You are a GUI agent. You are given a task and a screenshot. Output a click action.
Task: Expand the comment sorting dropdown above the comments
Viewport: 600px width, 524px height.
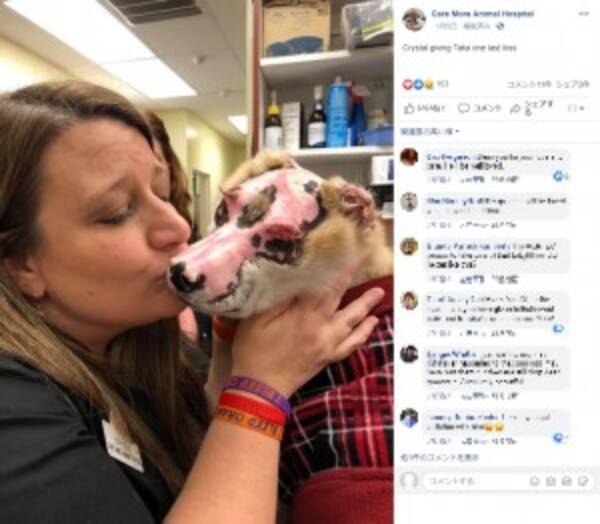[x=430, y=132]
